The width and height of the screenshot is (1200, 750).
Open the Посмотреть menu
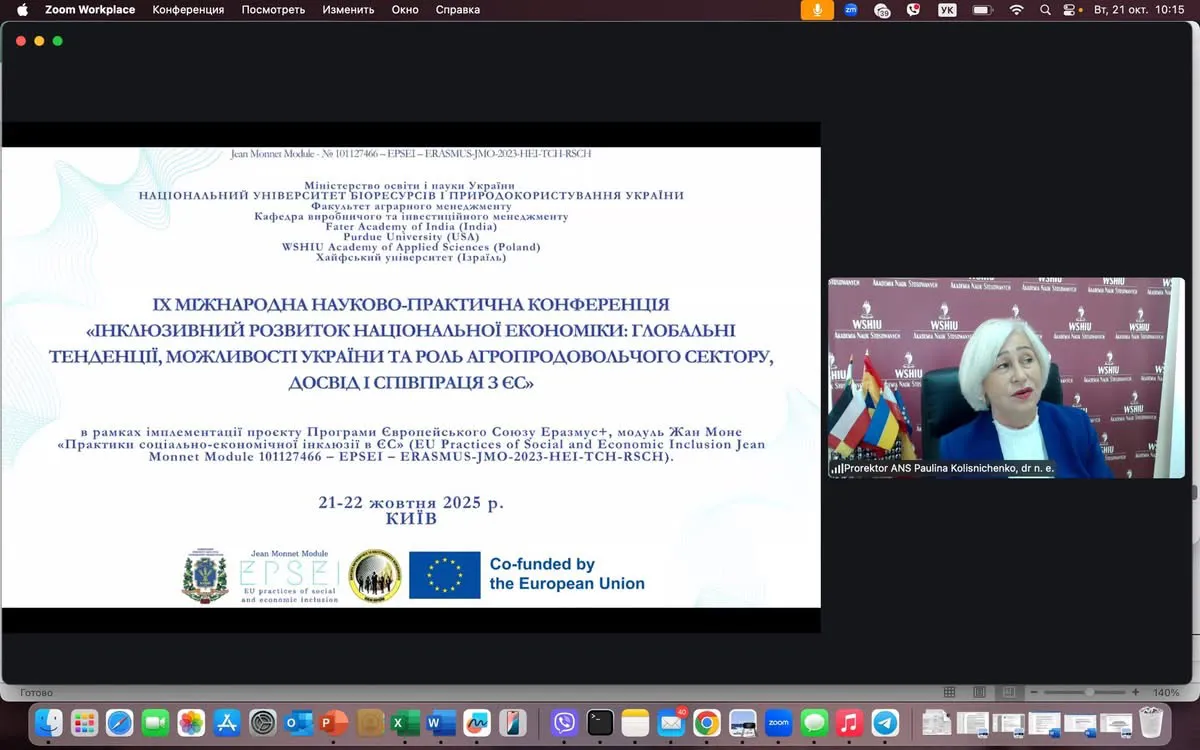(273, 10)
